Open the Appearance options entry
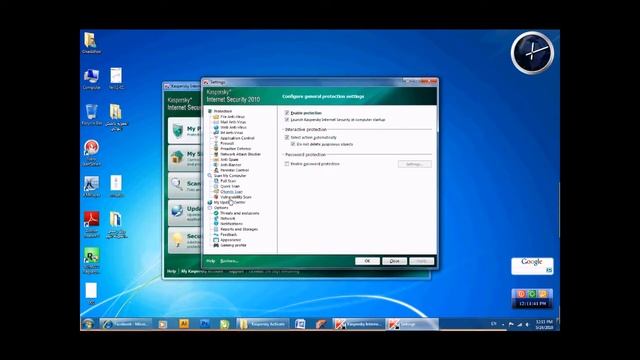The image size is (640, 360). [x=231, y=240]
